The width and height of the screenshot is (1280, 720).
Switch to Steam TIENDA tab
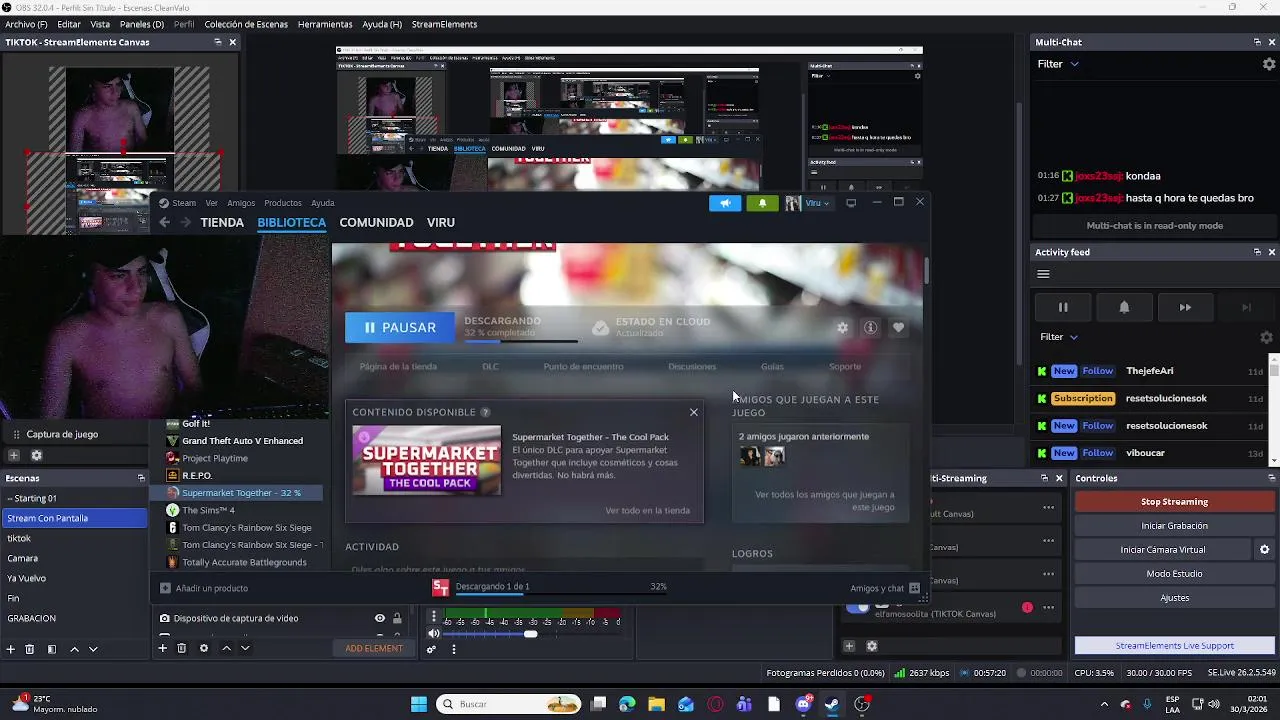click(x=222, y=223)
